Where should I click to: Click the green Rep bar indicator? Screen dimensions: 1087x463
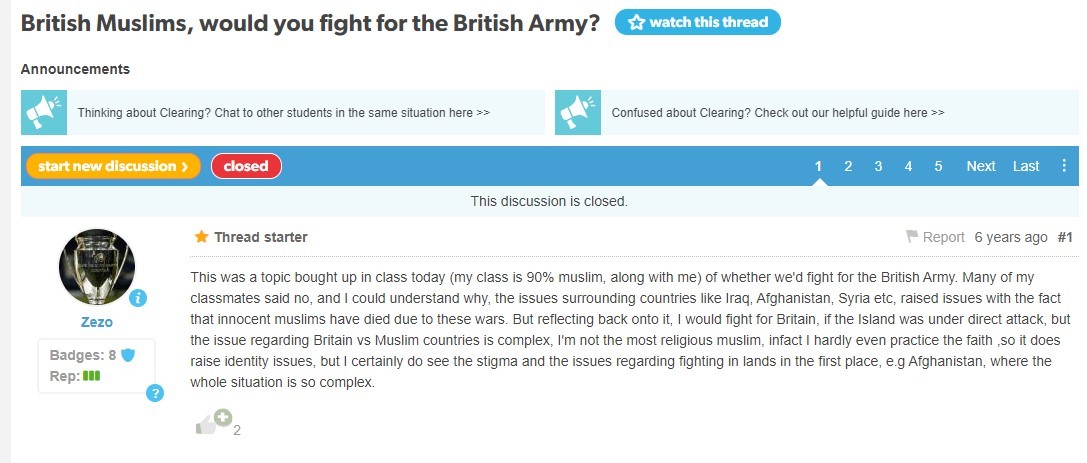[x=92, y=376]
